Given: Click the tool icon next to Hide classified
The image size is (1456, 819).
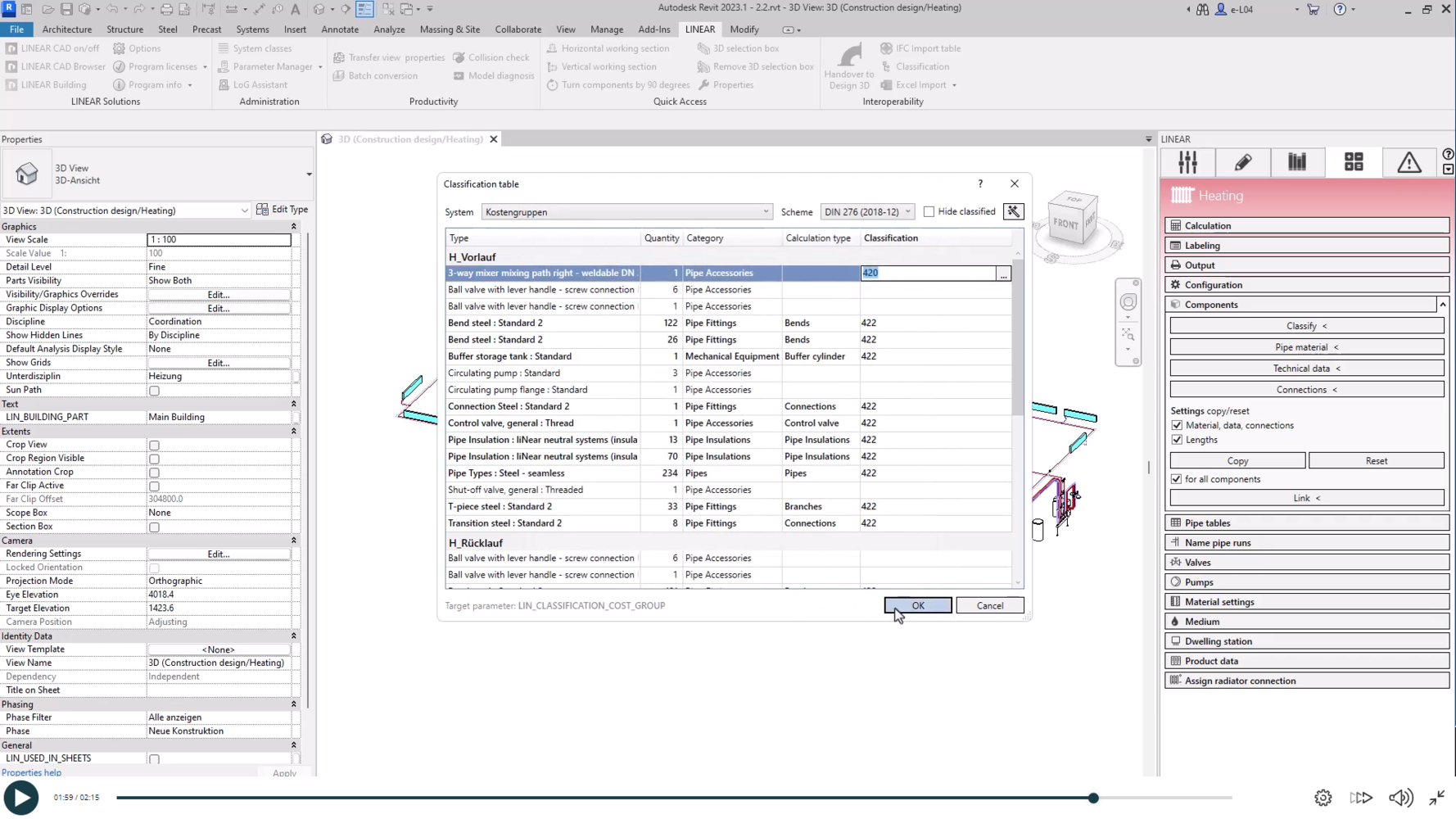Looking at the screenshot, I should point(1013,211).
